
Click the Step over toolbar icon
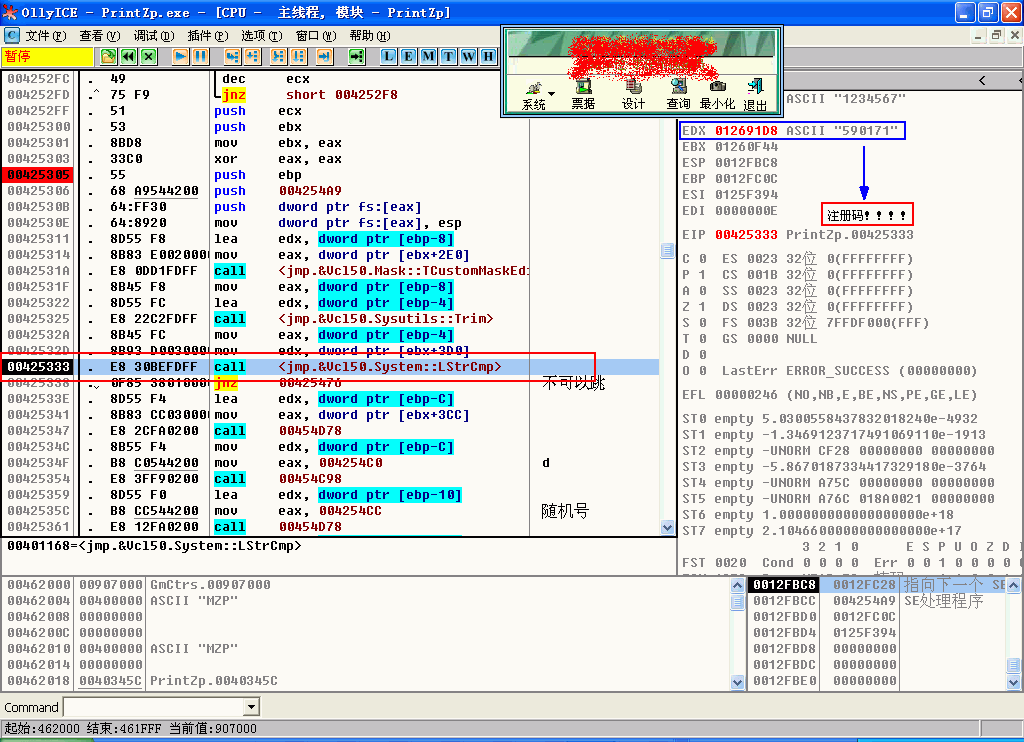pos(252,57)
